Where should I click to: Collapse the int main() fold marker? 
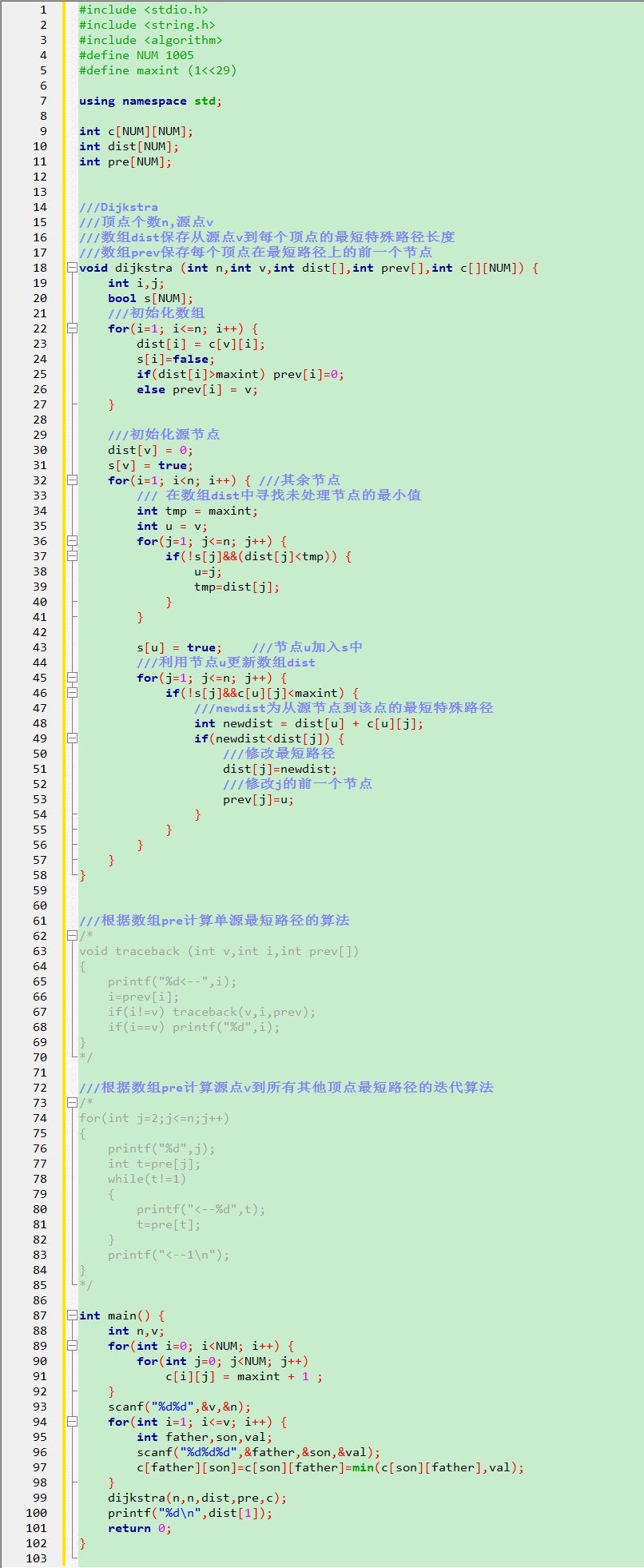(x=72, y=1315)
